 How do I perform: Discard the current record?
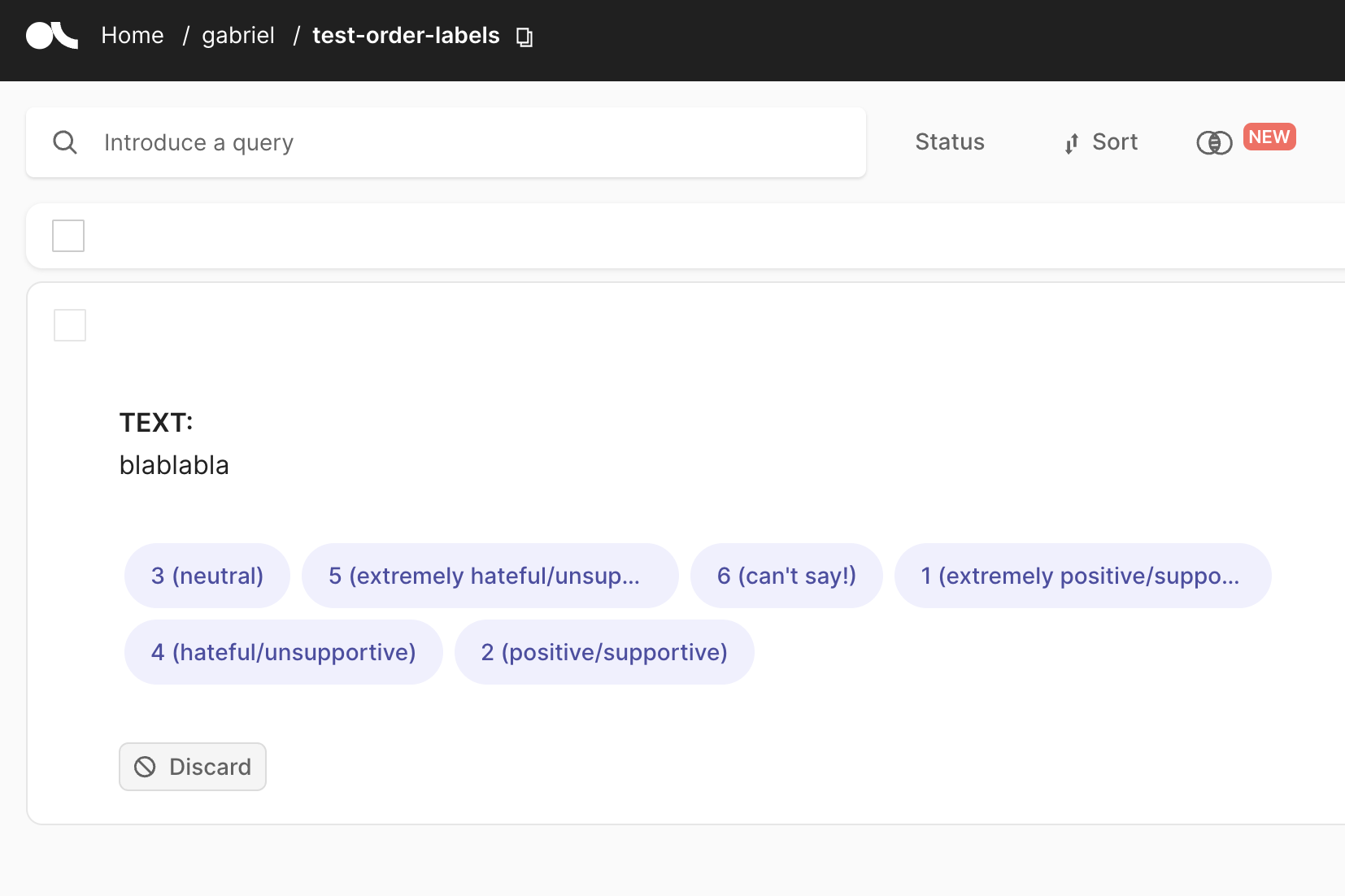tap(193, 766)
